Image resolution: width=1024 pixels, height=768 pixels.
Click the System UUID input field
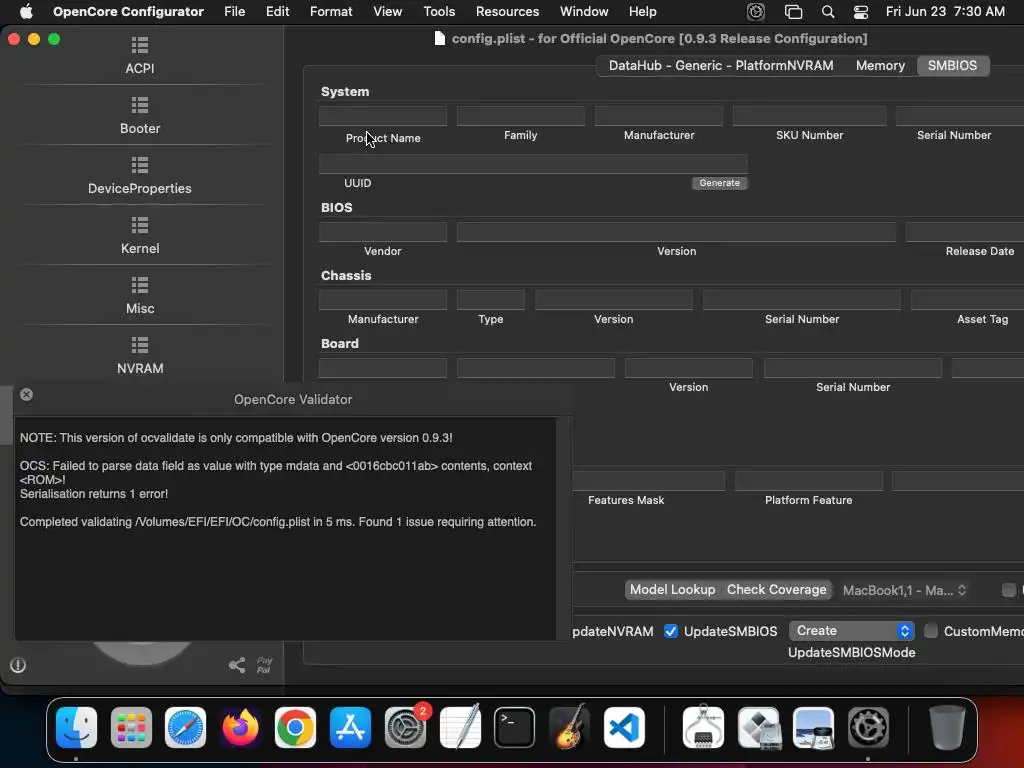tap(533, 164)
